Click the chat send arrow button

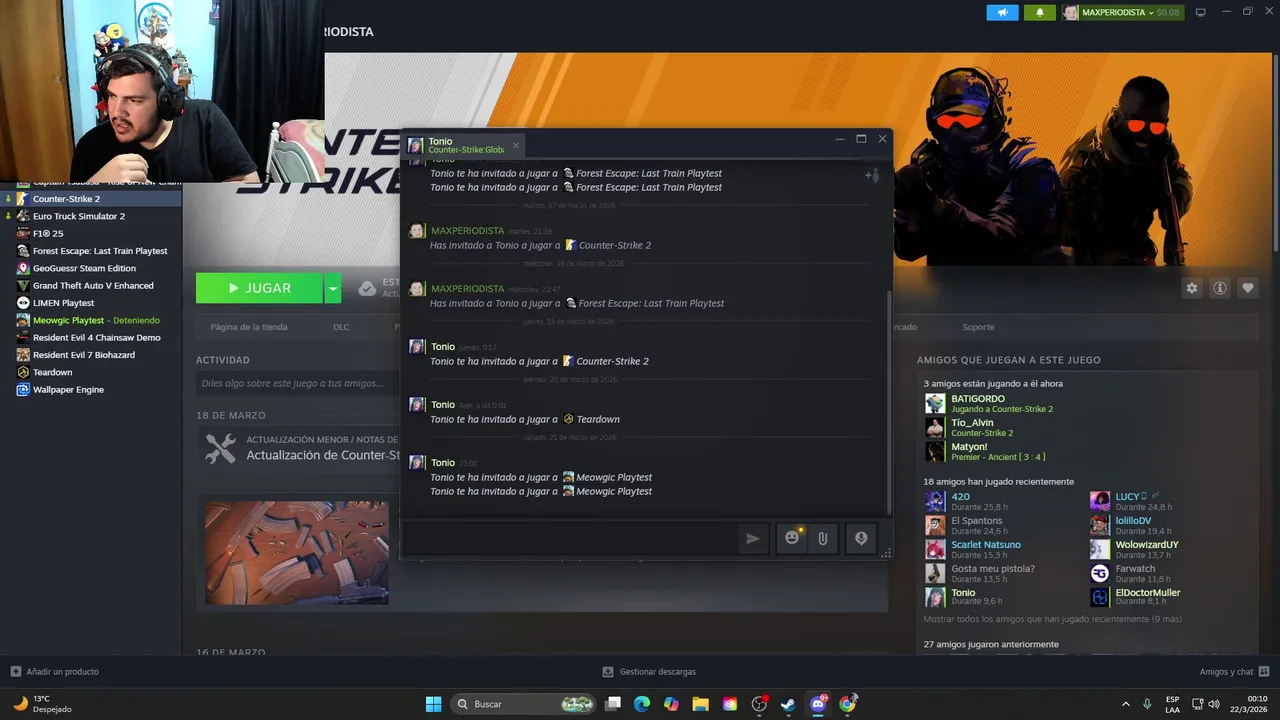(753, 538)
